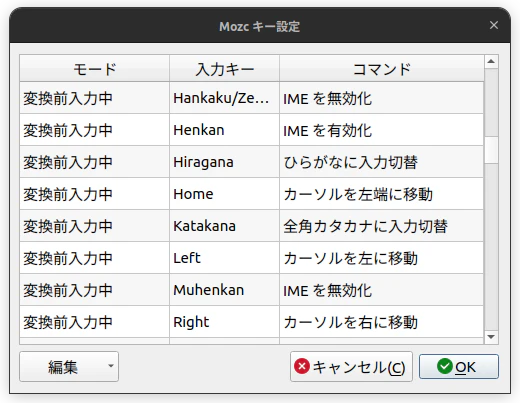
Task: Click the IME を有効化 command cell
Action: [382, 130]
